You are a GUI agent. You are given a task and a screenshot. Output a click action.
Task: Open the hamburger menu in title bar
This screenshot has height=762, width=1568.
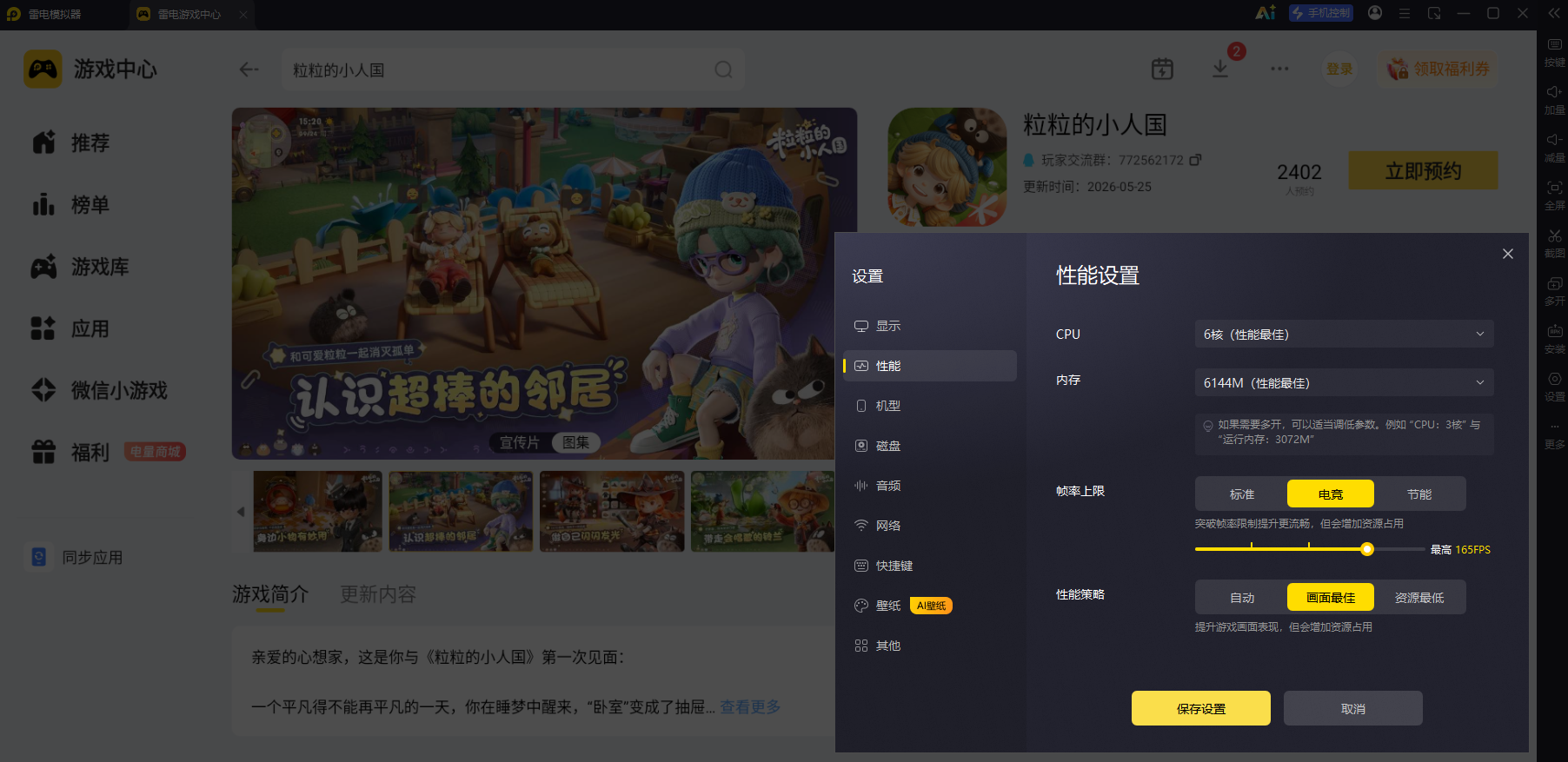1405,13
